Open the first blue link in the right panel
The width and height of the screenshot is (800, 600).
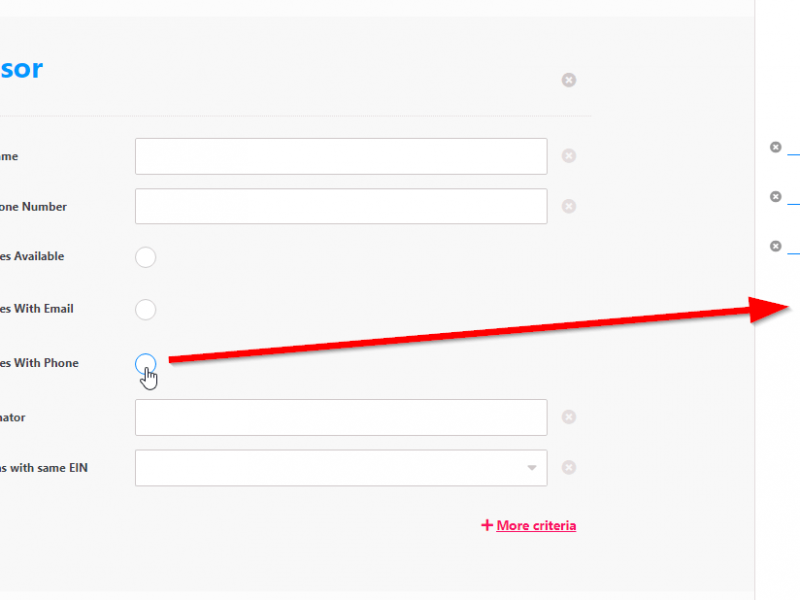pos(793,155)
